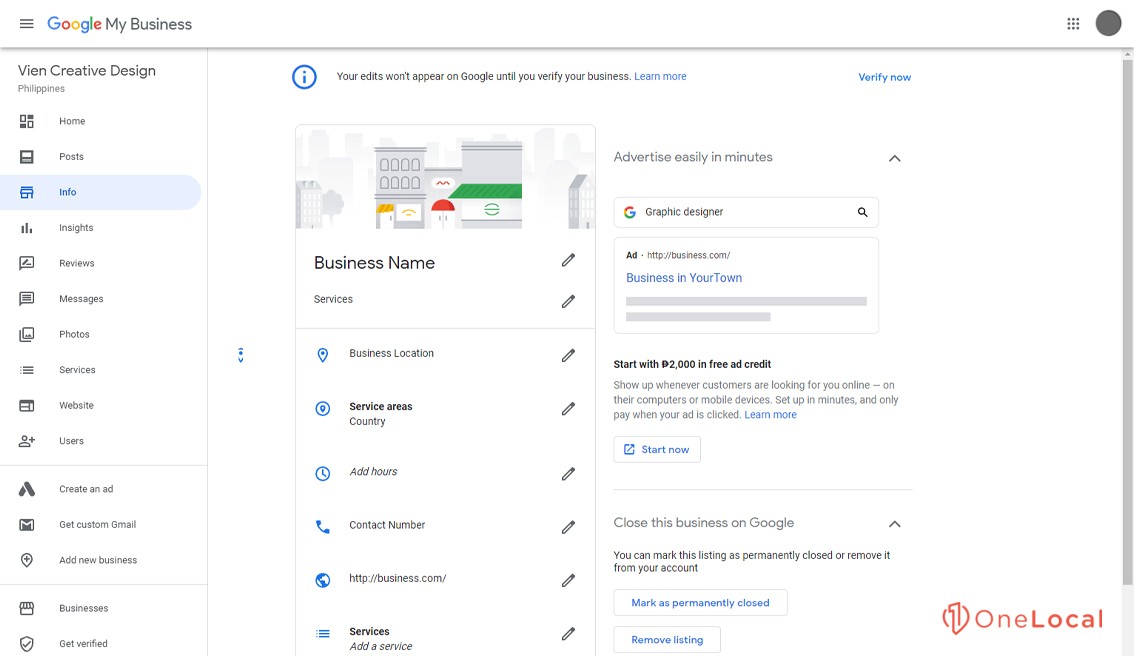1134x656 pixels.
Task: Collapse Close this business on Google section
Action: (x=895, y=524)
